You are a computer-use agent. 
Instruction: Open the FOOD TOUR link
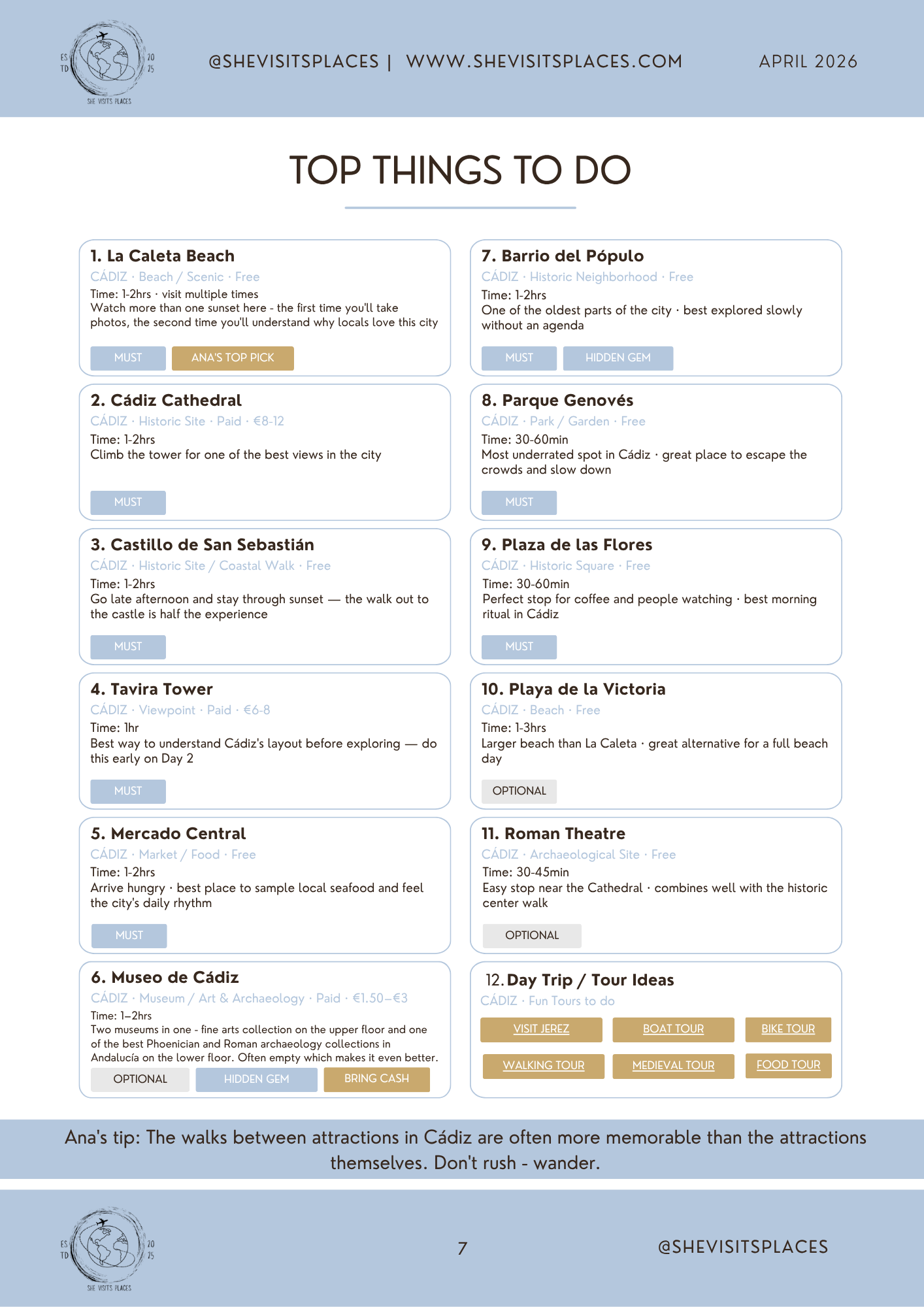[x=788, y=1065]
